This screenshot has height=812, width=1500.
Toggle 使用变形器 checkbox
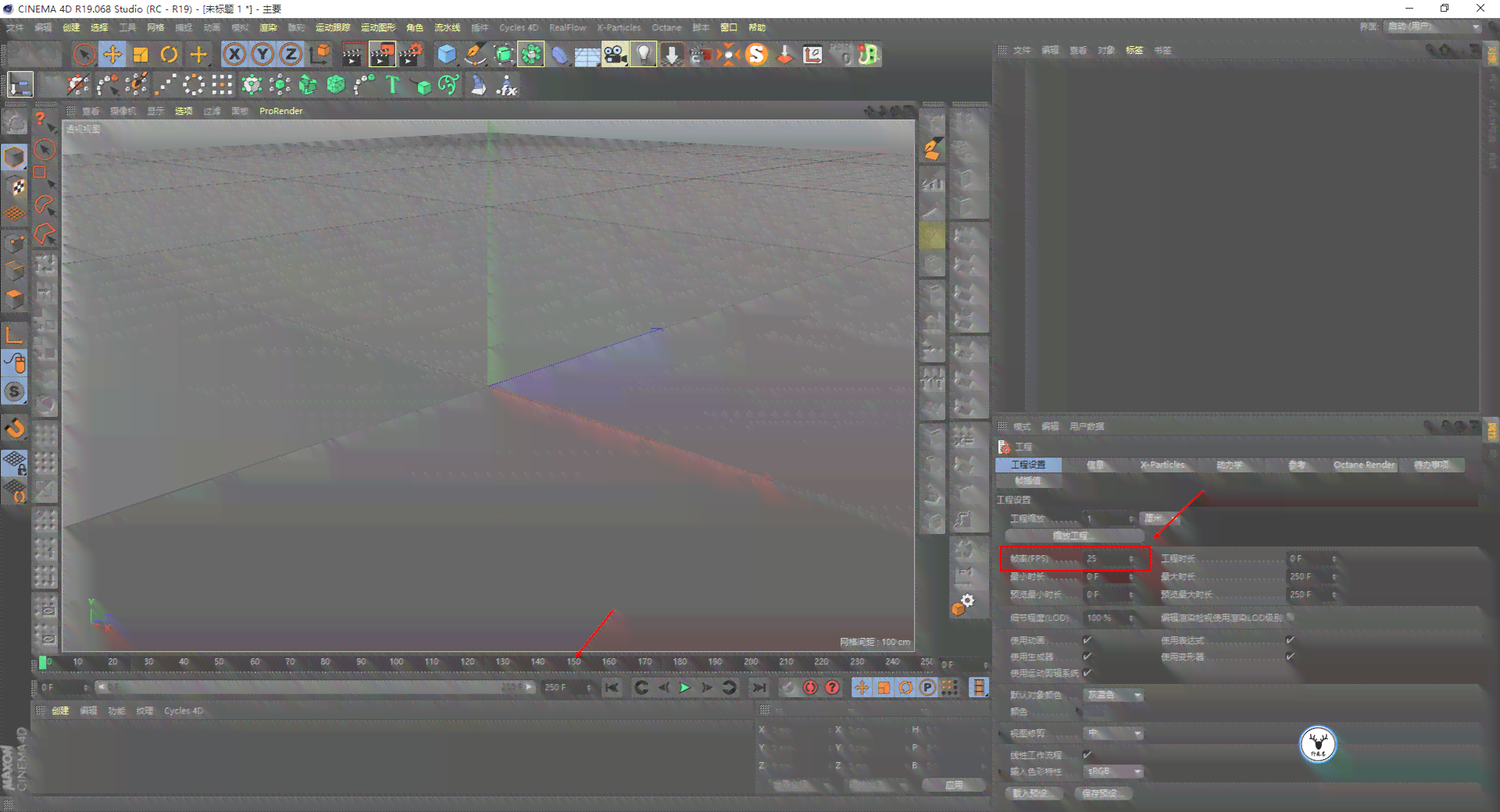point(1290,657)
